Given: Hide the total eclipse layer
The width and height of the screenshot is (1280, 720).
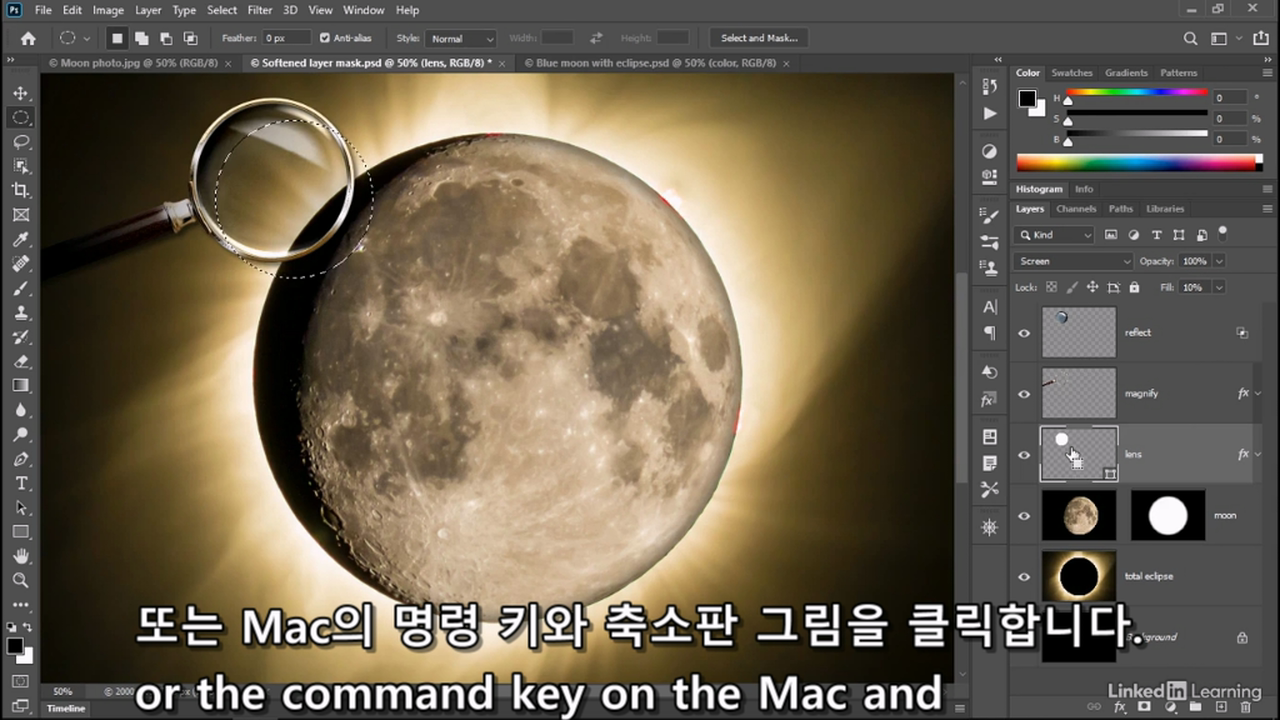Looking at the screenshot, I should (x=1024, y=577).
